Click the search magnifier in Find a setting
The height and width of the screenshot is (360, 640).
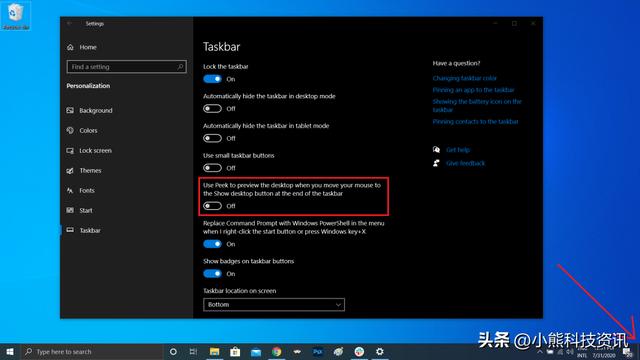point(180,67)
